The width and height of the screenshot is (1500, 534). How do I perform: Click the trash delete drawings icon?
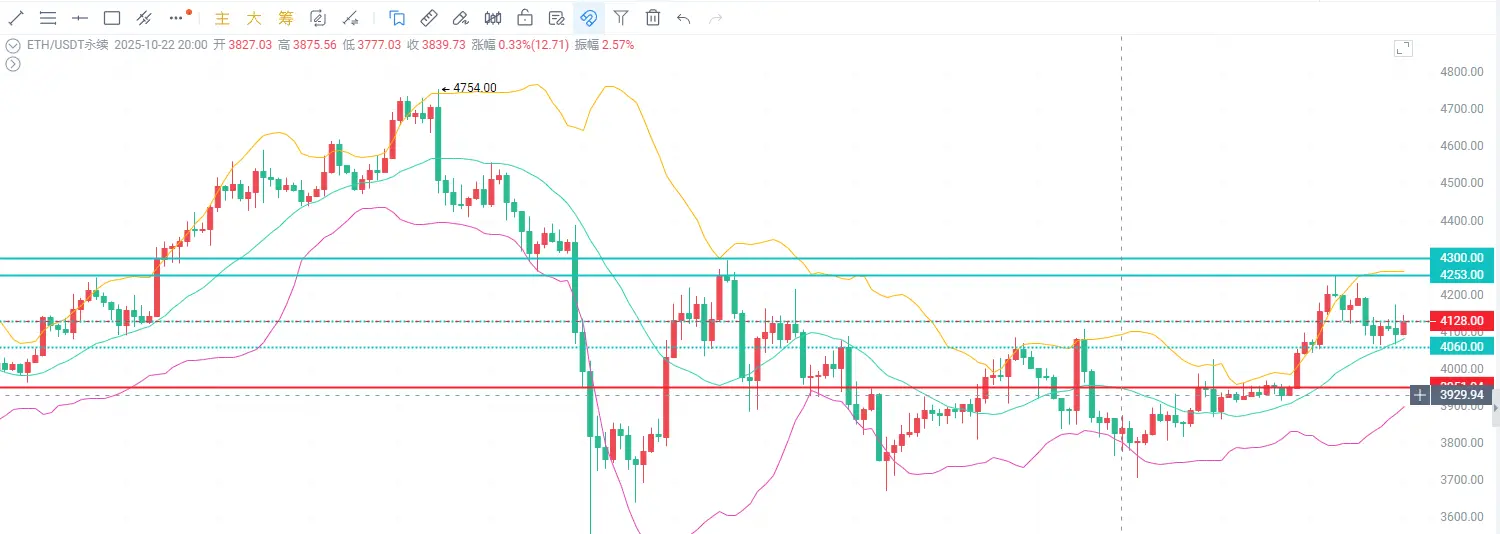(653, 18)
